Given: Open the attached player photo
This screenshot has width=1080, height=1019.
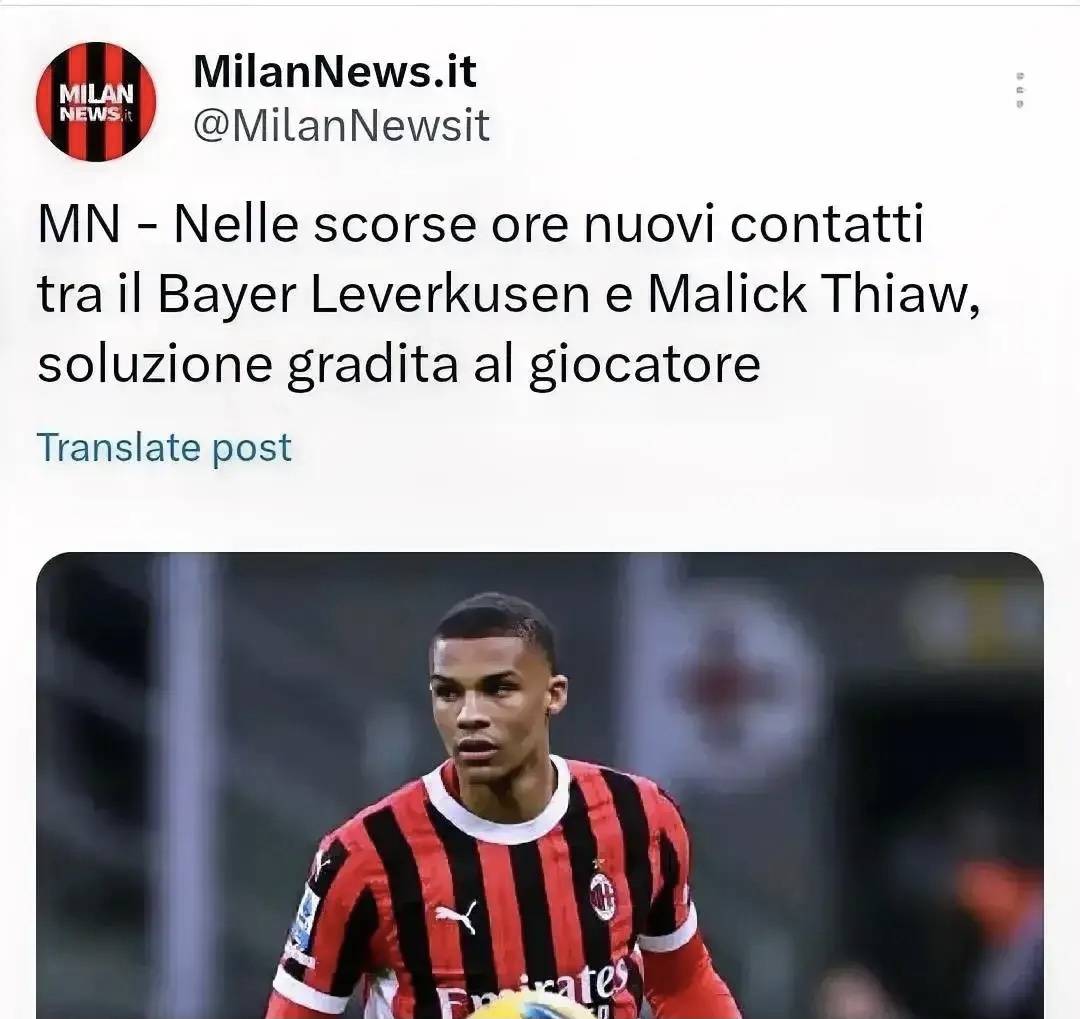Looking at the screenshot, I should [539, 785].
